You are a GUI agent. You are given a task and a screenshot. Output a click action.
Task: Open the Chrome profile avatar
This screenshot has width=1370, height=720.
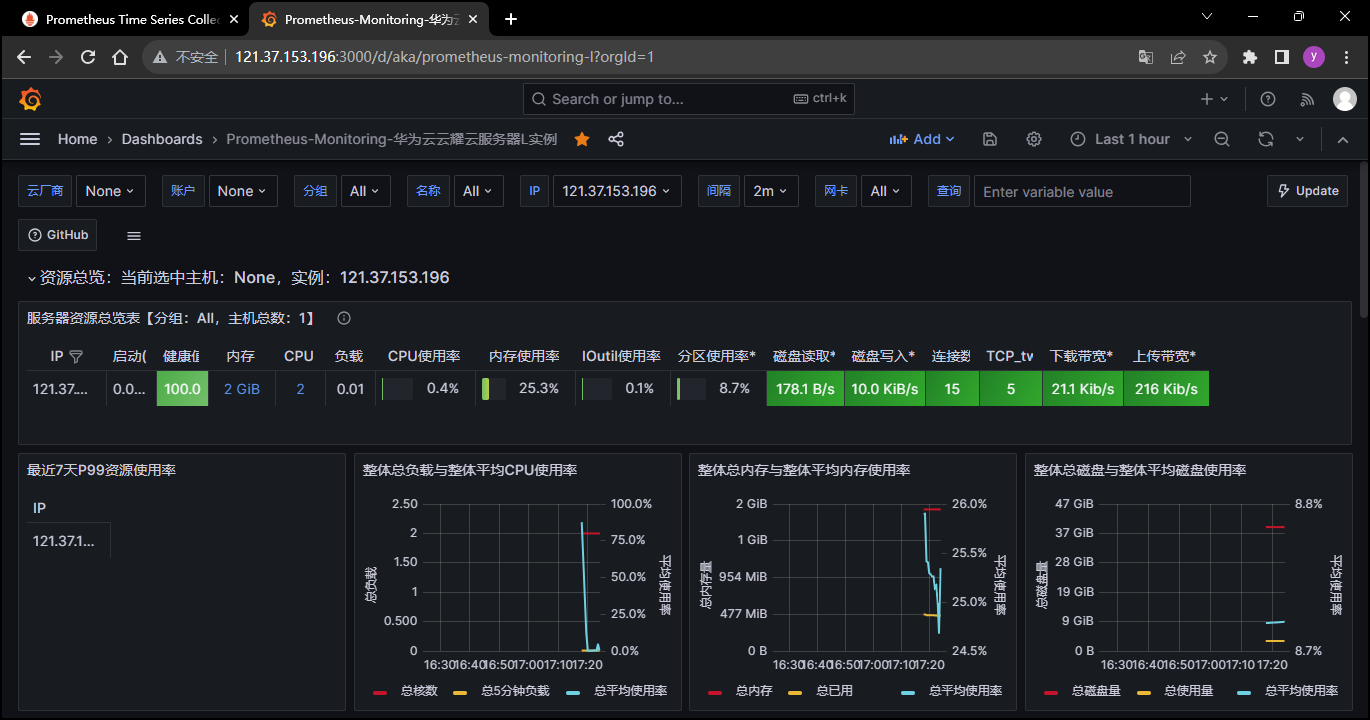[1314, 57]
